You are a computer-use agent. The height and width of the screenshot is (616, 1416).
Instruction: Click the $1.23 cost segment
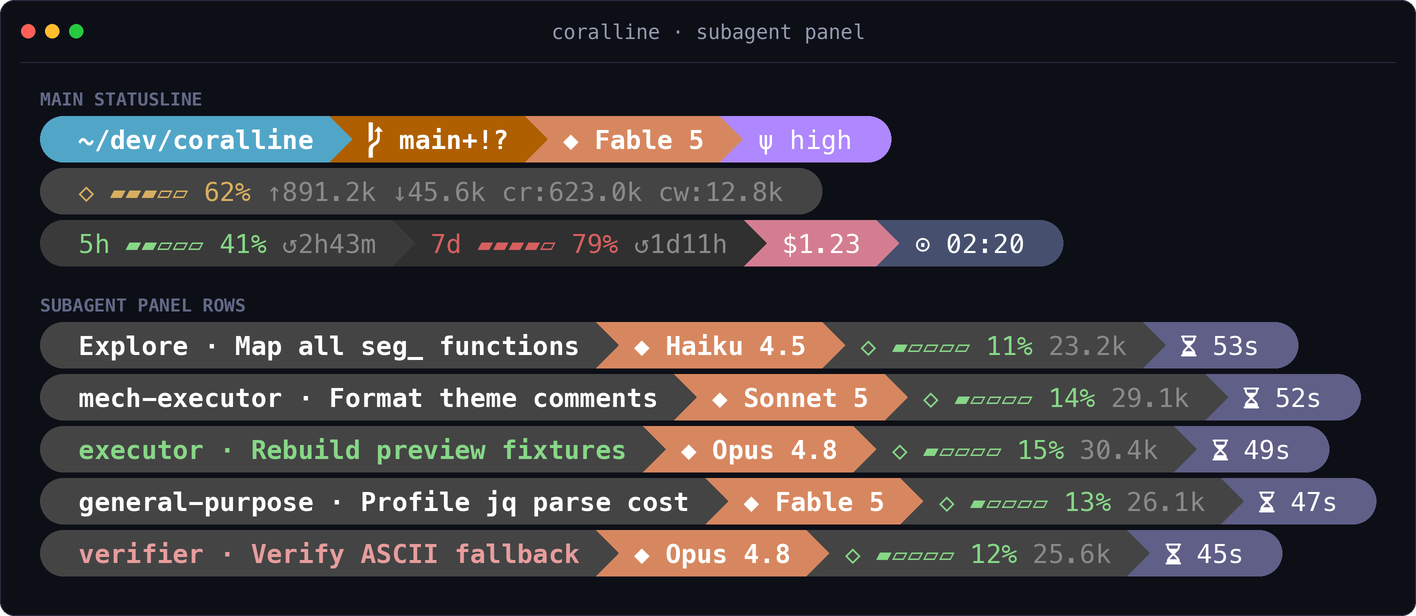click(821, 243)
